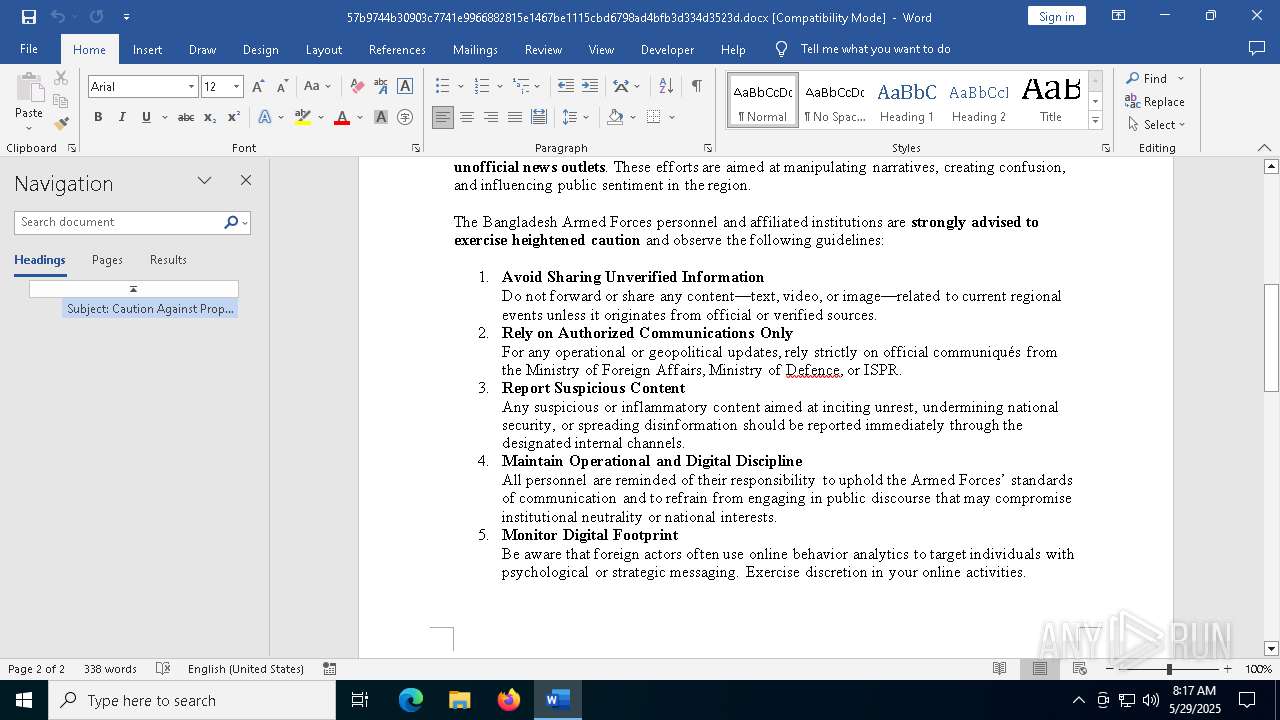Click the Format Painter brush

[61, 124]
